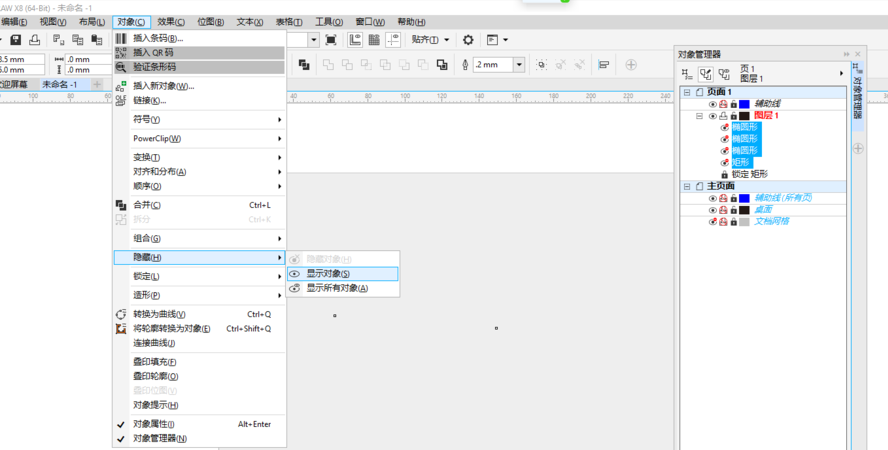Click the blue swatch of 辅助线 layer
This screenshot has height=450, width=888.
tap(744, 104)
